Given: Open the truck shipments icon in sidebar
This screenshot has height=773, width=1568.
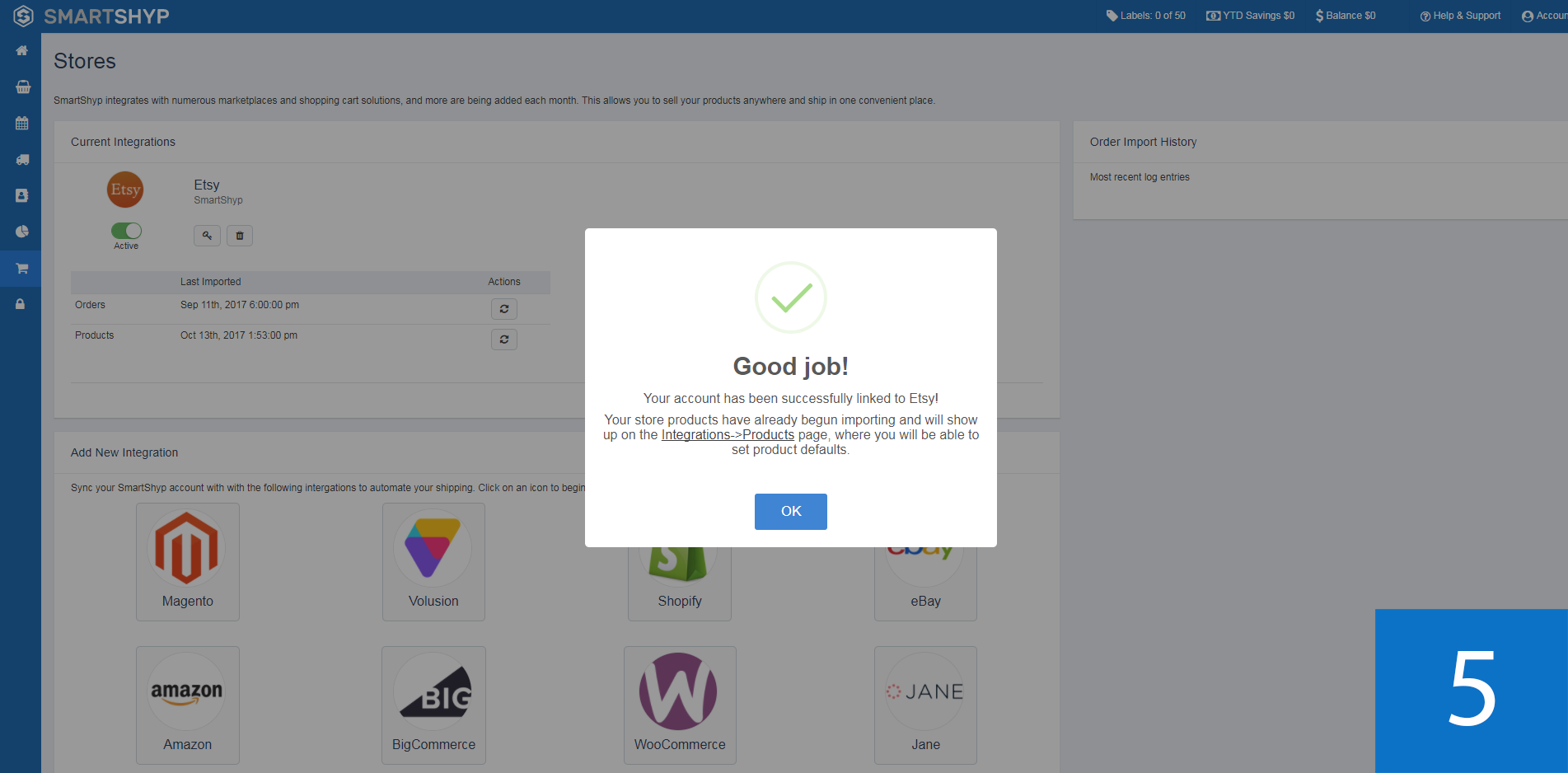Looking at the screenshot, I should click(22, 160).
